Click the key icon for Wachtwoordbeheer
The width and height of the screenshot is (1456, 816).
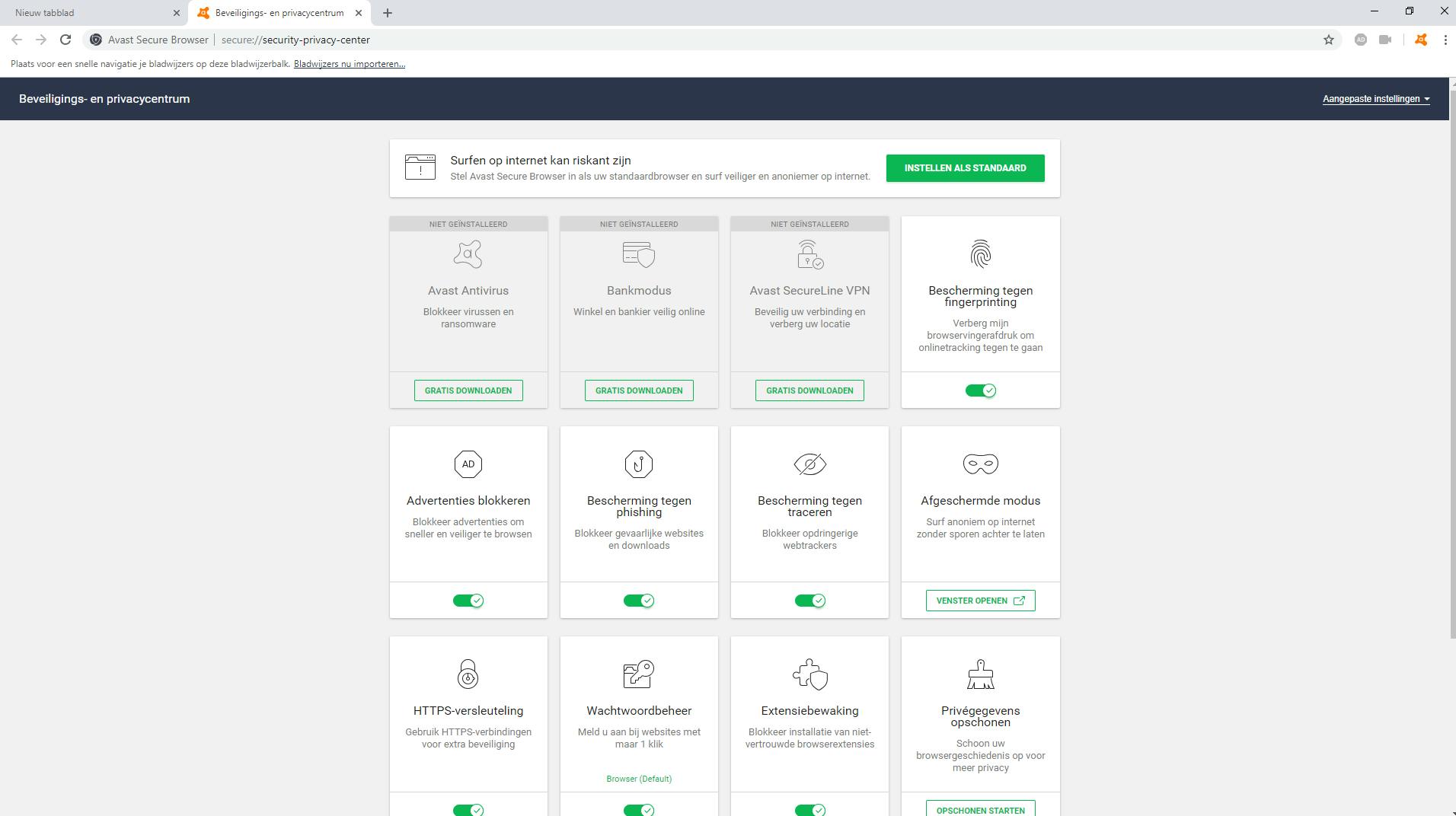click(638, 674)
